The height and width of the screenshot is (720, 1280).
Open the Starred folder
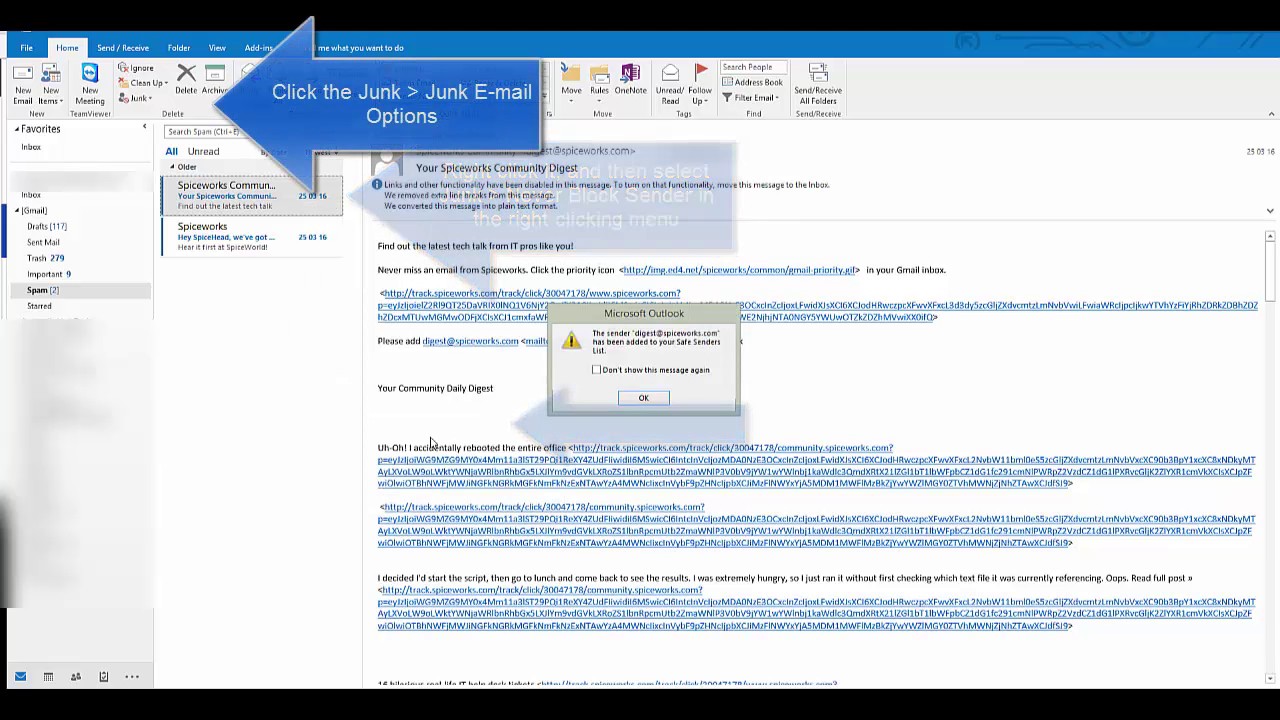click(39, 306)
